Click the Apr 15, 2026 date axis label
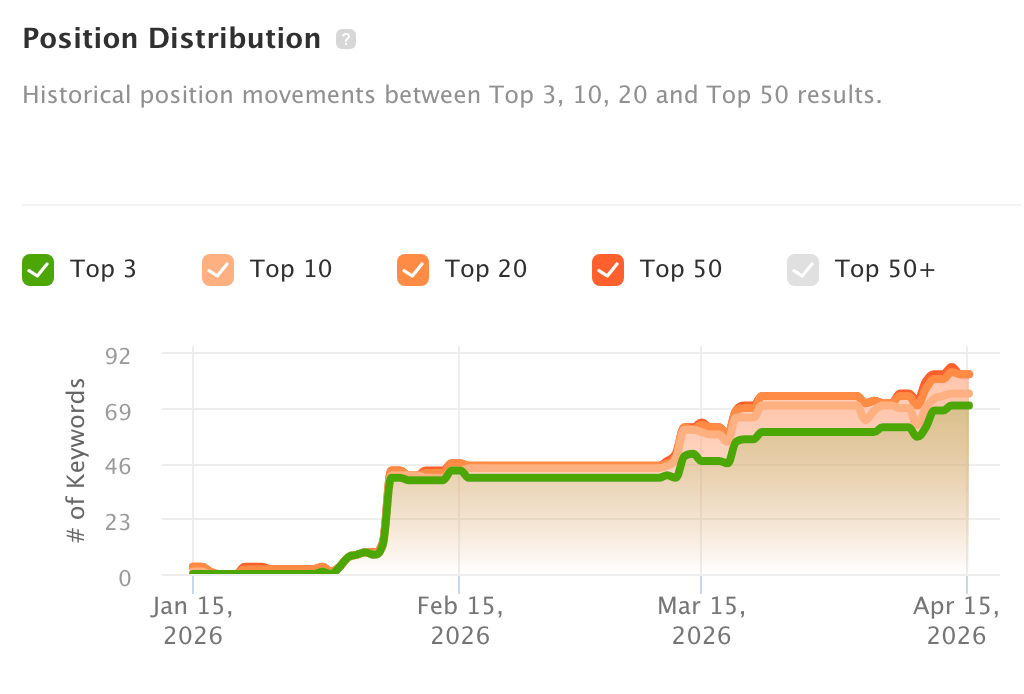Viewport: 1024px width, 694px height. 957,620
